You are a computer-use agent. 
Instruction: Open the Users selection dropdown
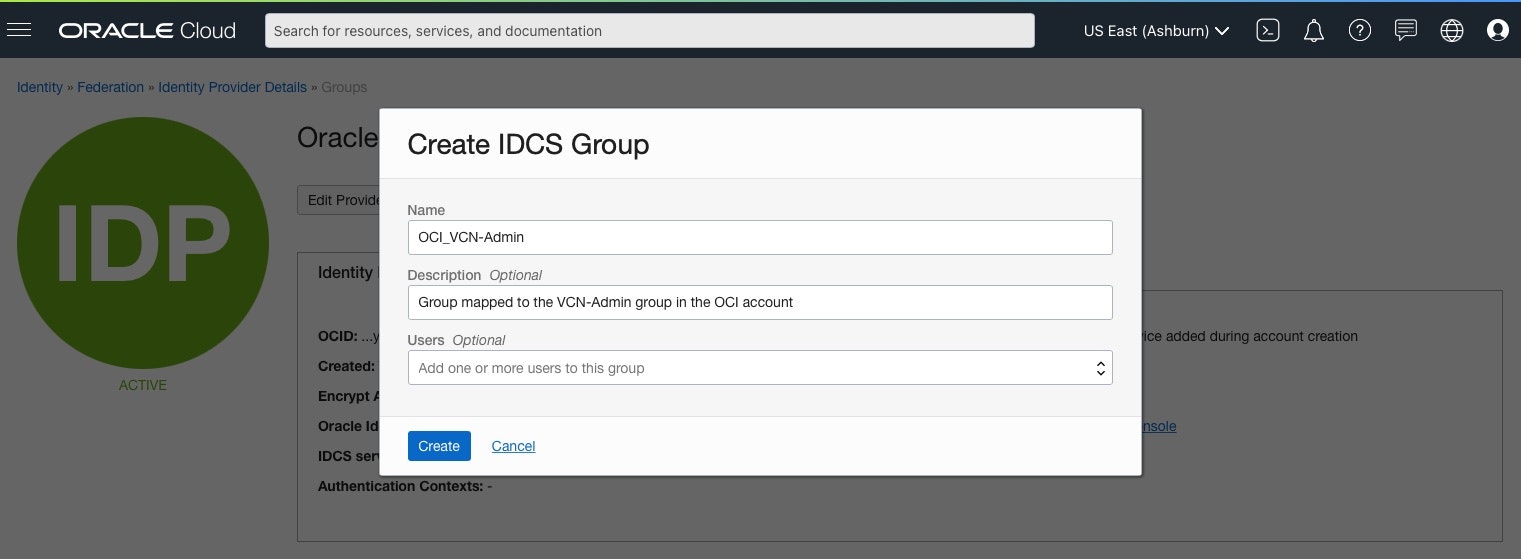760,368
